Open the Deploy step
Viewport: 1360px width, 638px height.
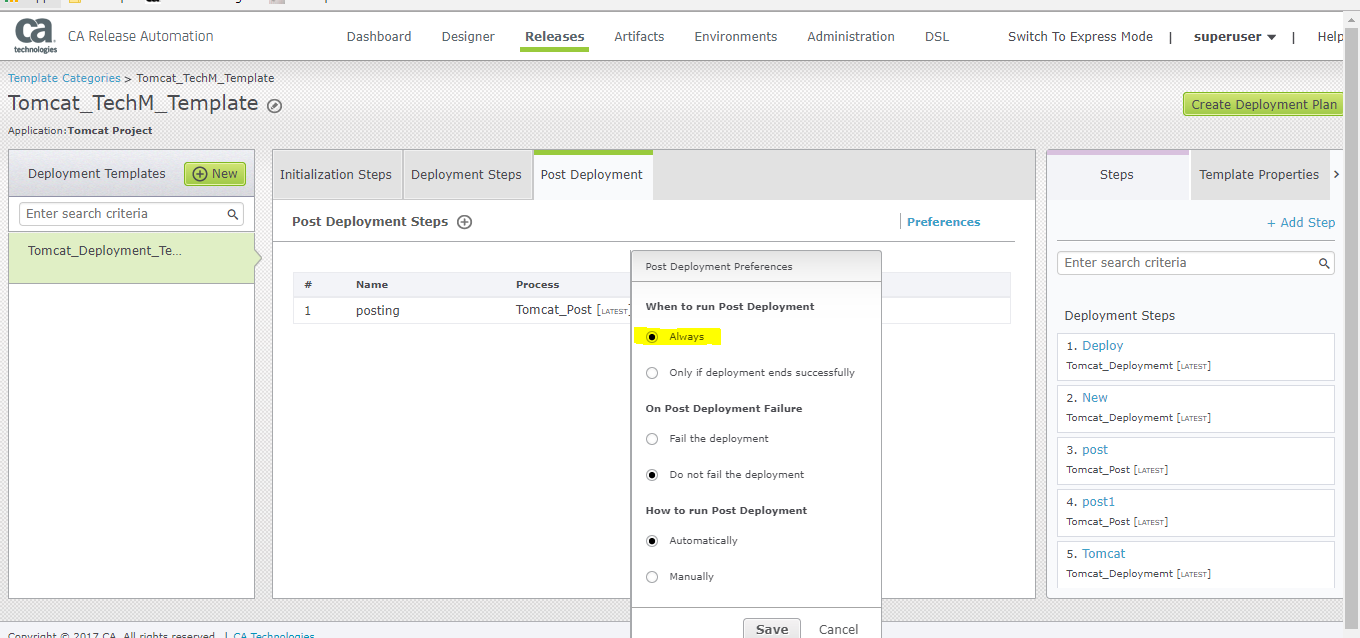(1102, 346)
